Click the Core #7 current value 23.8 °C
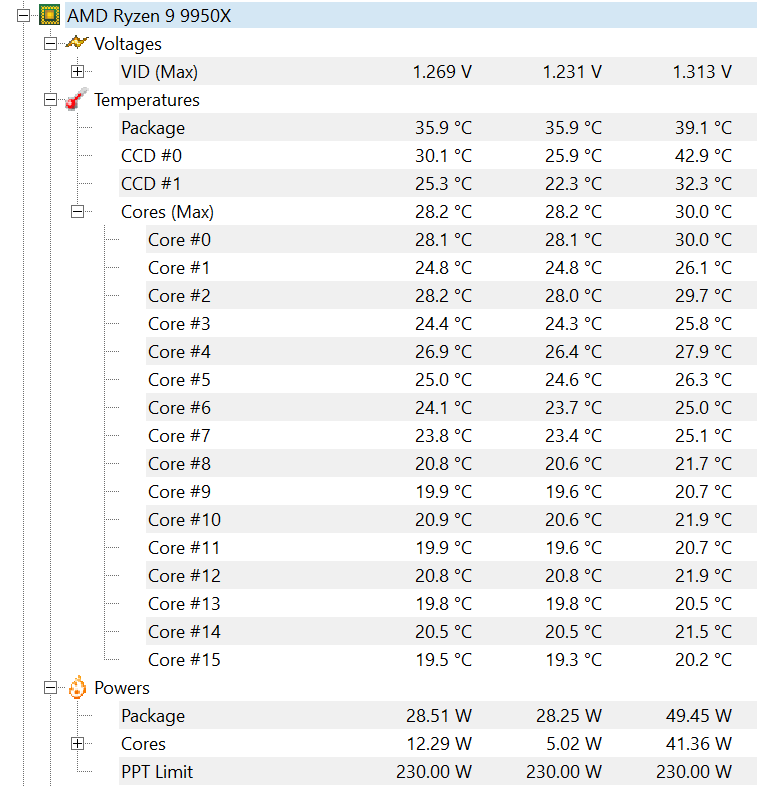Image resolution: width=757 pixels, height=787 pixels. point(443,436)
